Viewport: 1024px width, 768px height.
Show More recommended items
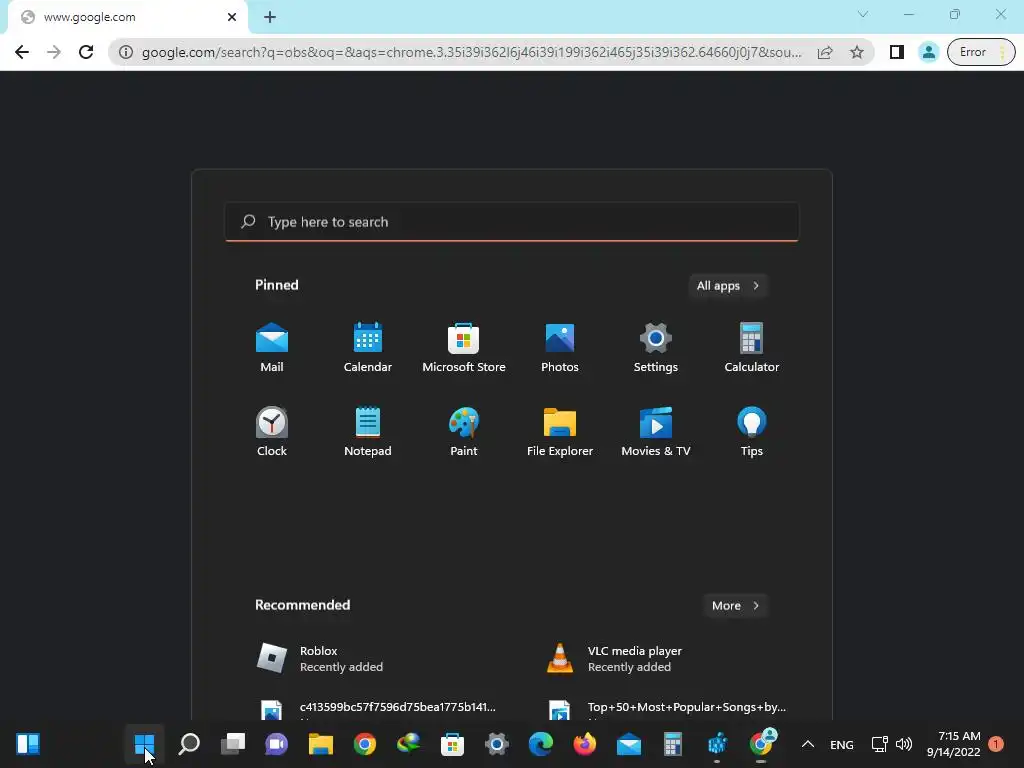735,605
